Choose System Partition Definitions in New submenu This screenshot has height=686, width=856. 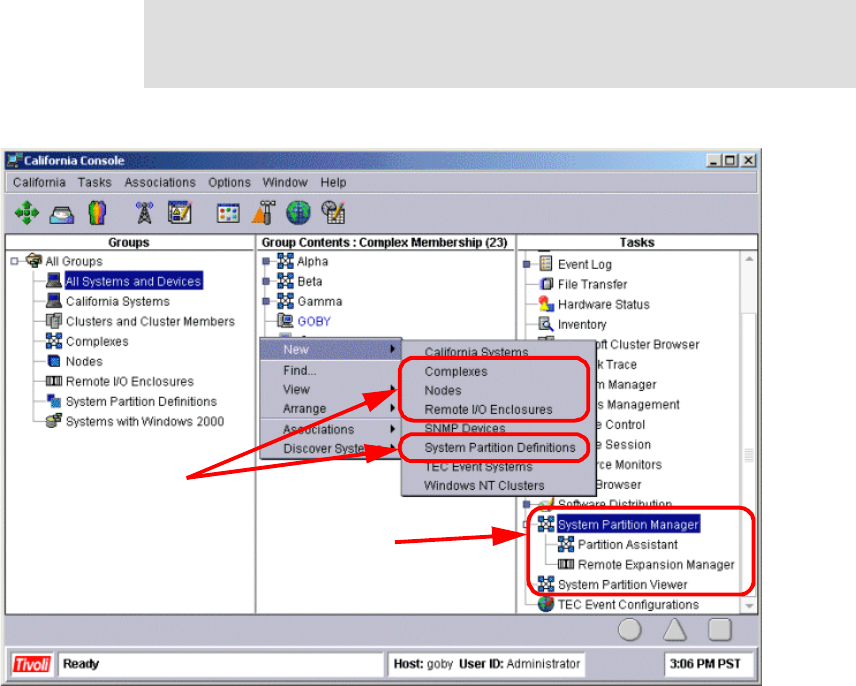500,448
